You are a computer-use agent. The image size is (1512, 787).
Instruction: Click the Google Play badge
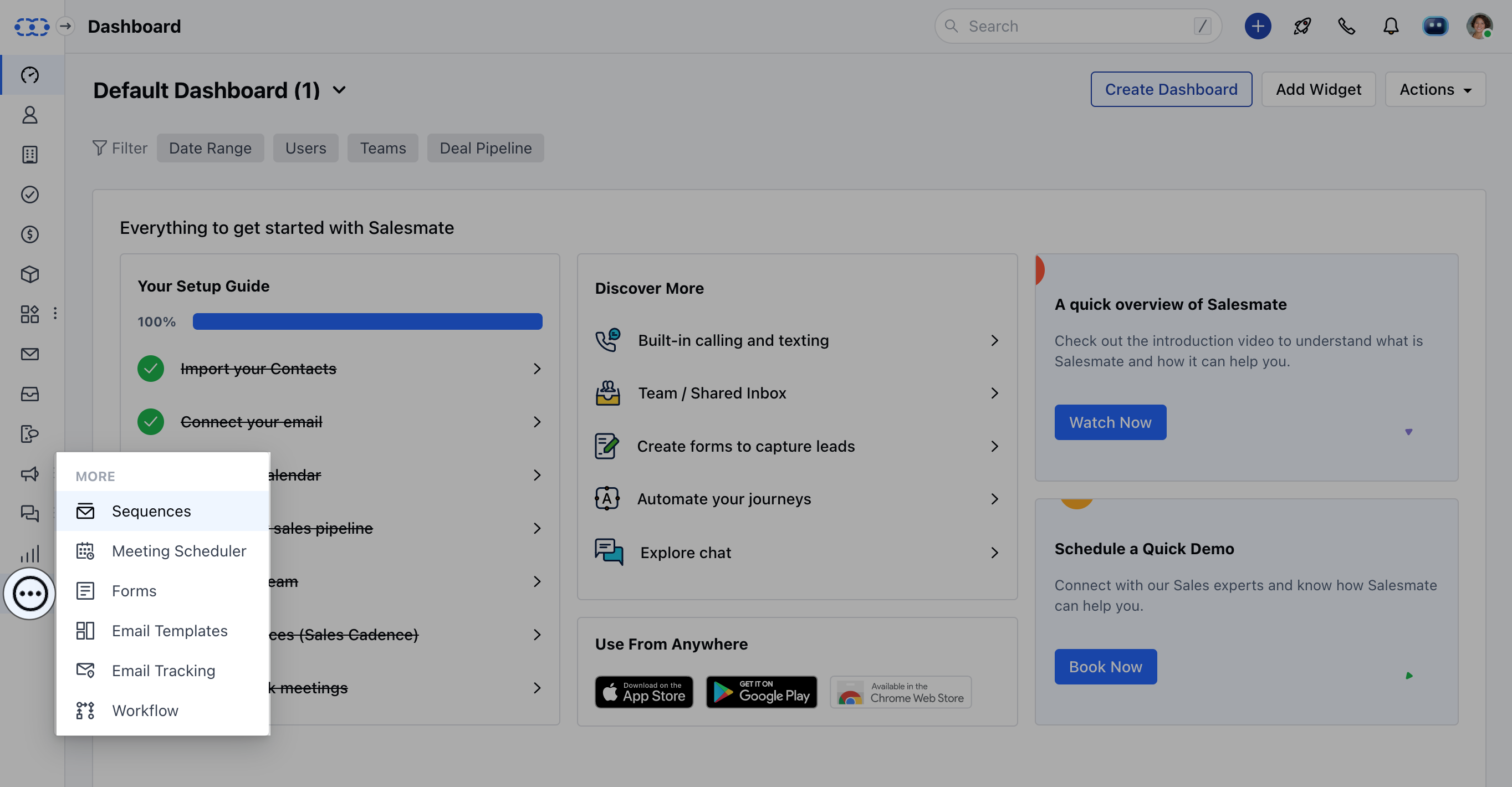click(x=762, y=692)
